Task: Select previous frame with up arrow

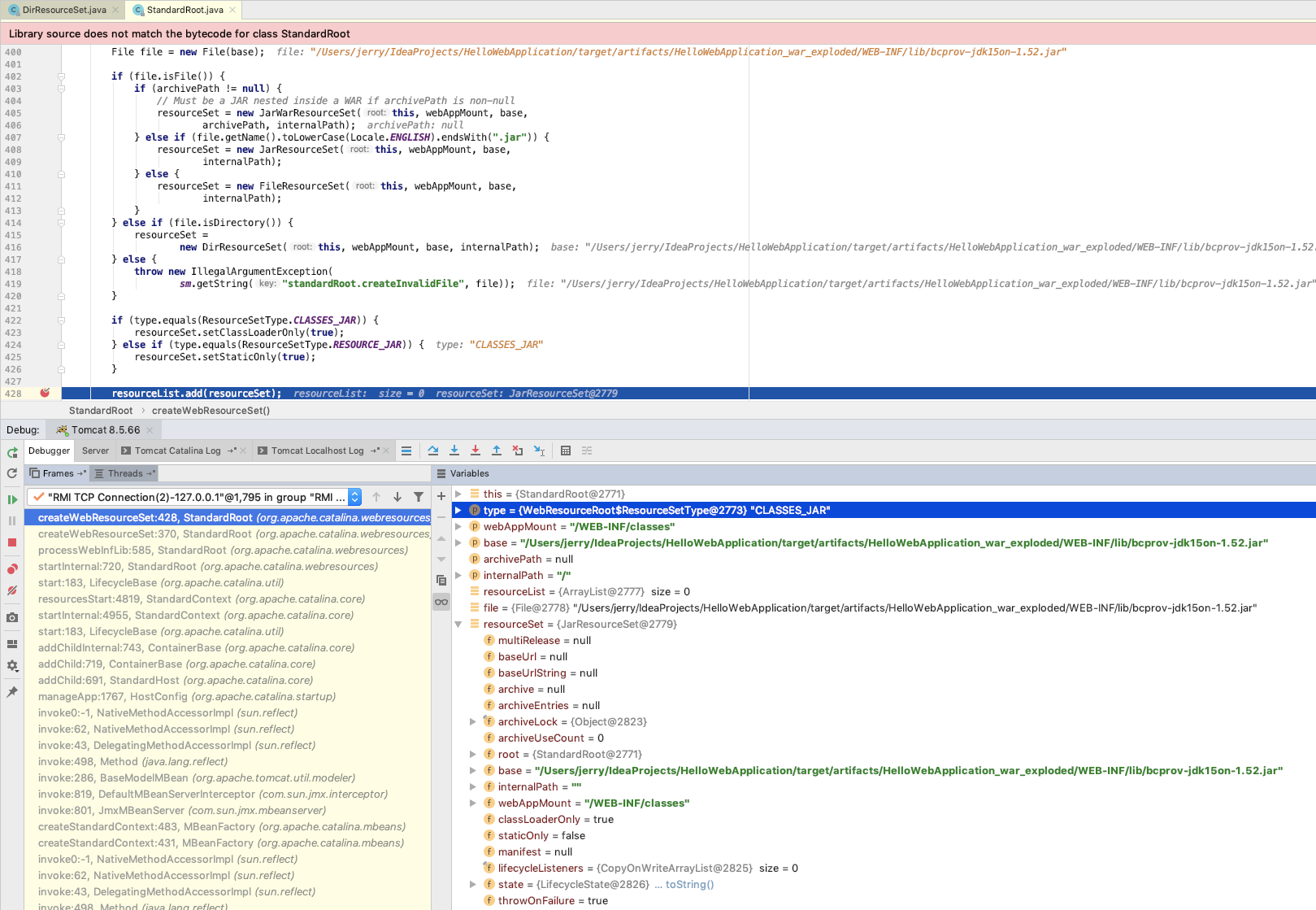Action: point(376,497)
